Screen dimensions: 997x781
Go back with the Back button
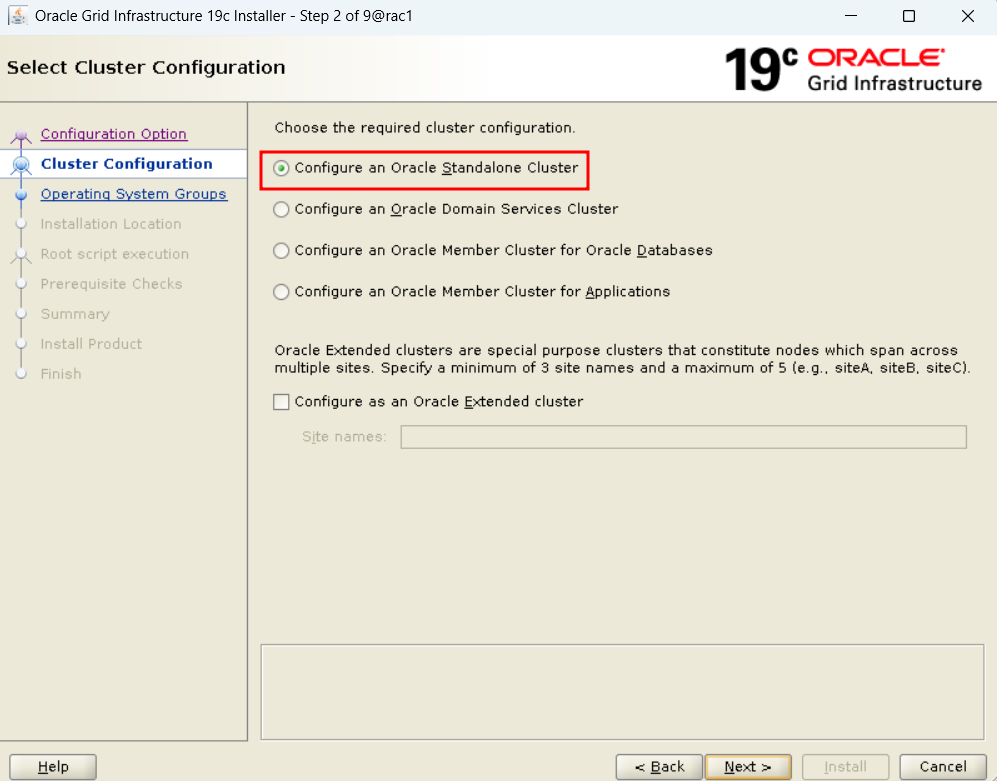point(659,767)
